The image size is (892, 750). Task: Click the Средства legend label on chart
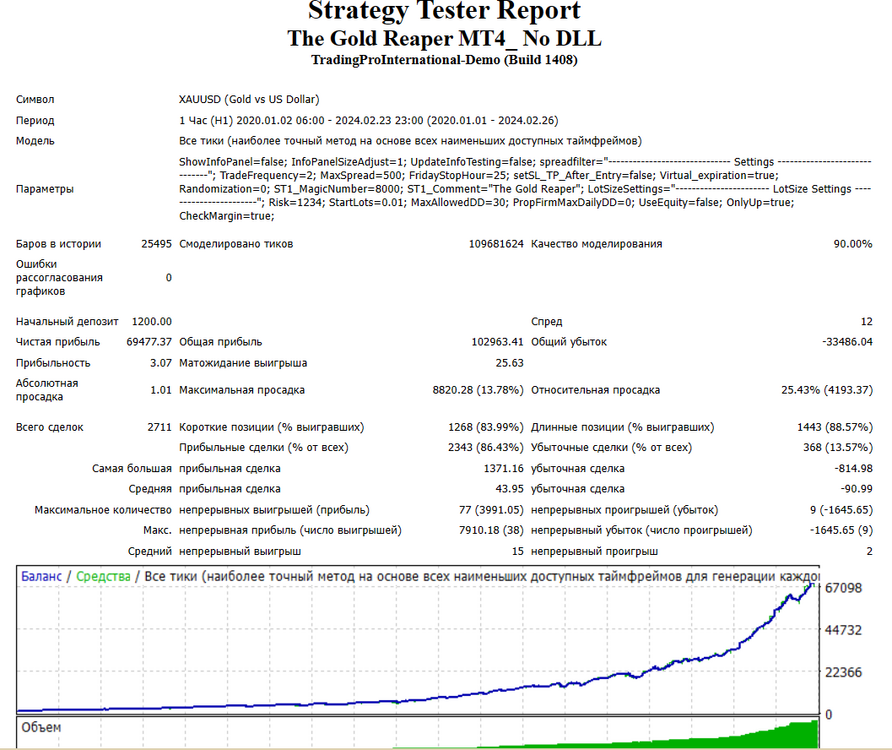pyautogui.click(x=103, y=576)
